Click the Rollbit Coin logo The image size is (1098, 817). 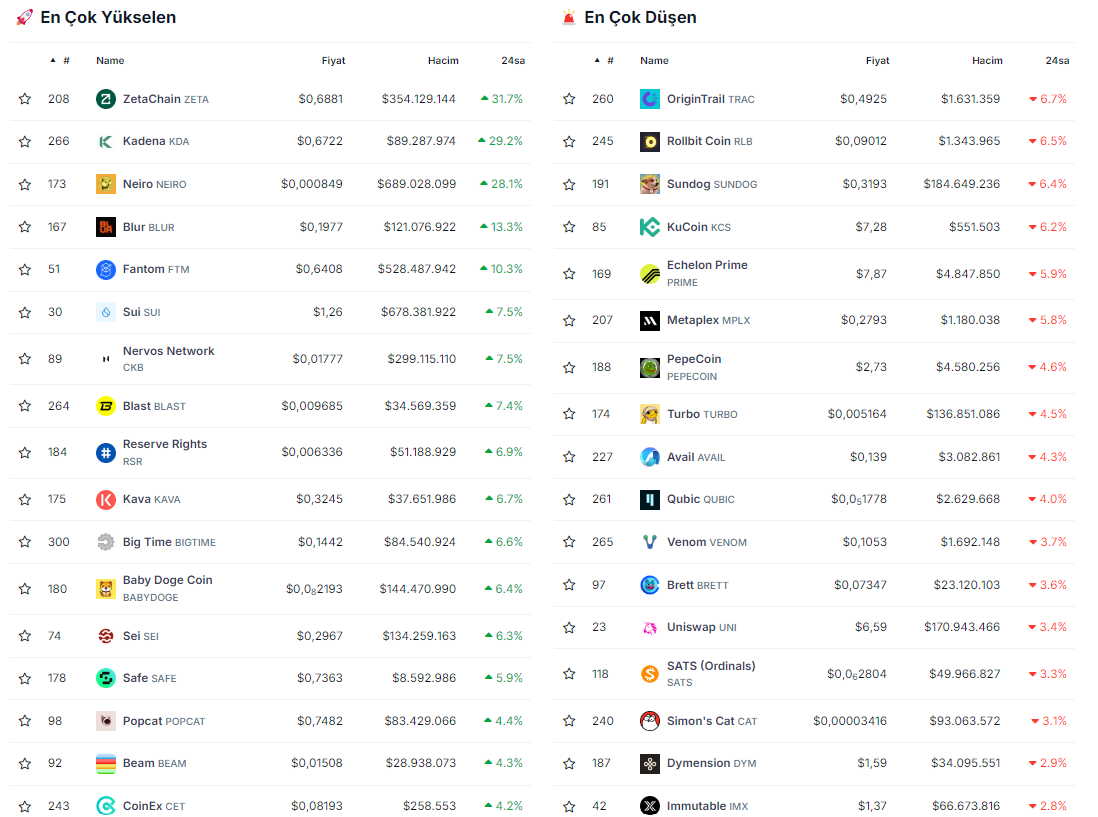649,141
